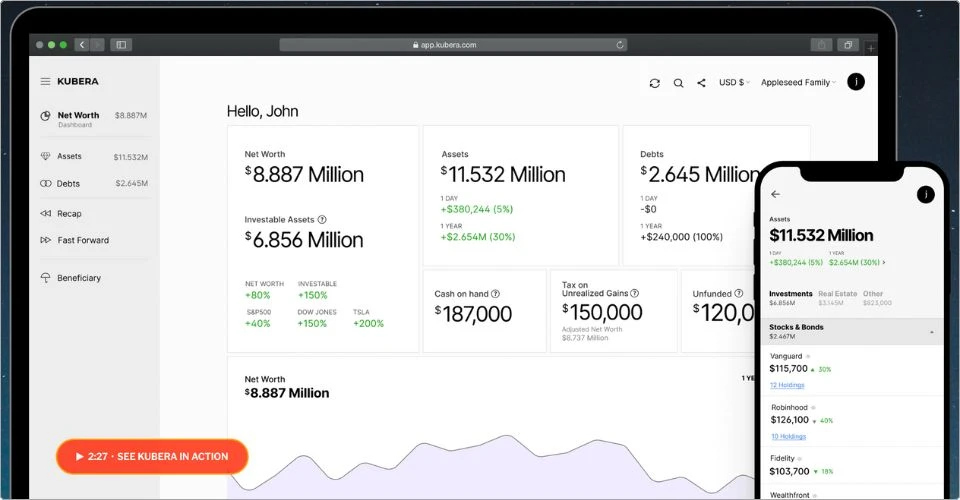Click the browser share button

[x=821, y=45]
